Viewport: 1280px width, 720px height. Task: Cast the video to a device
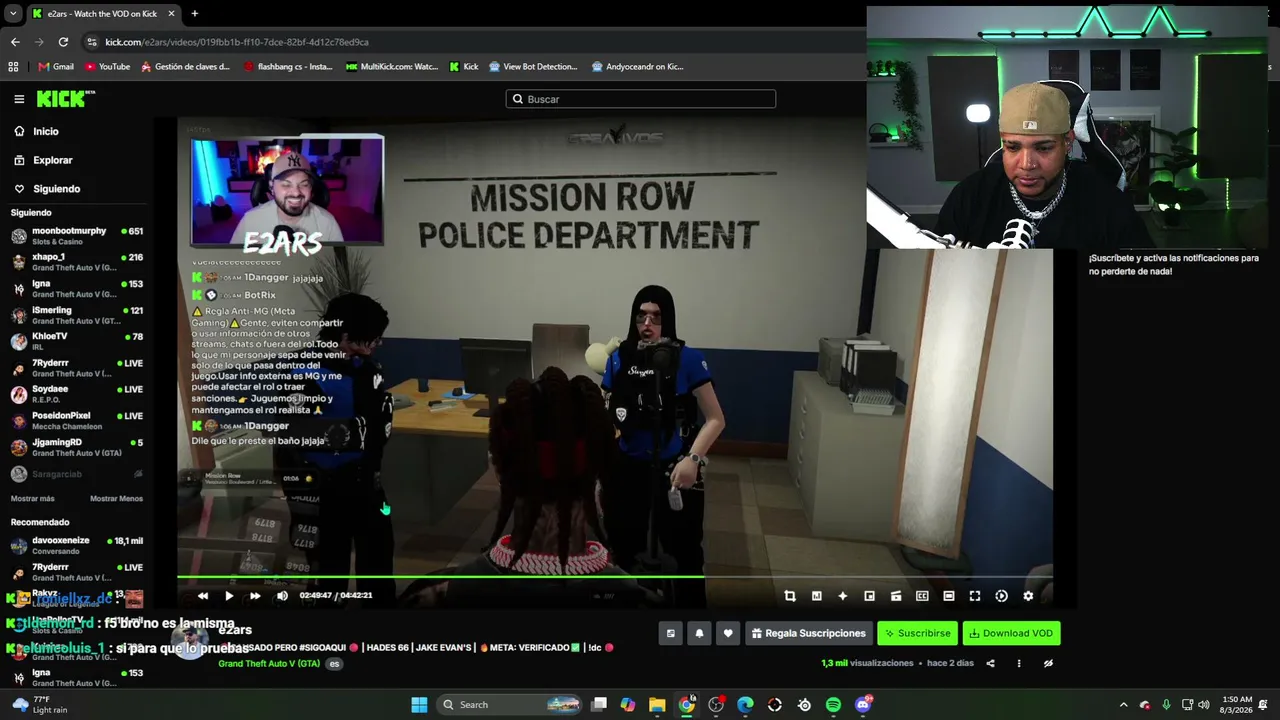point(896,596)
